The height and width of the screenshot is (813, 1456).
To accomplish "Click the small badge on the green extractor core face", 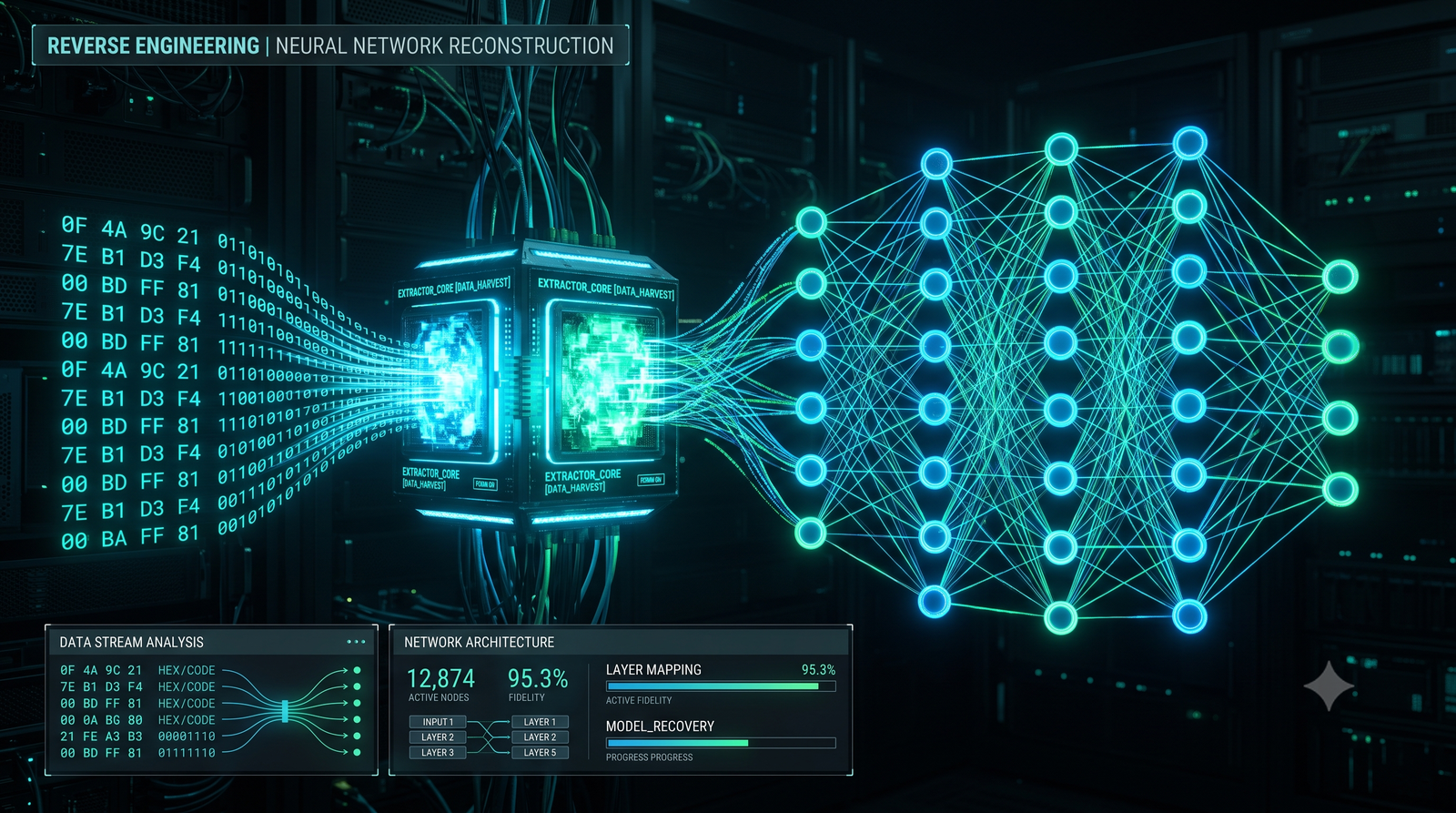I will point(651,479).
